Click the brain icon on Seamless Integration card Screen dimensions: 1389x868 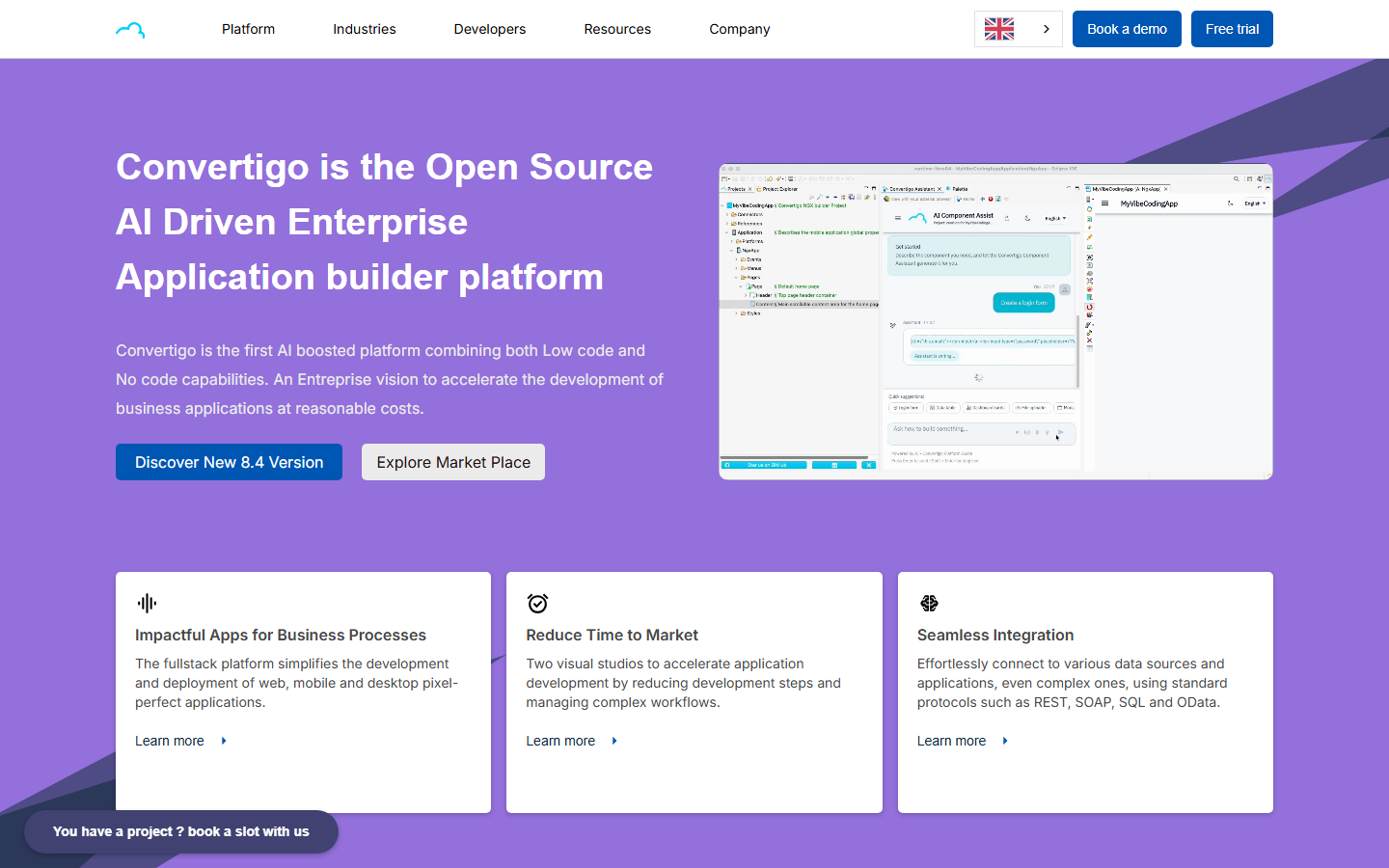tap(929, 603)
